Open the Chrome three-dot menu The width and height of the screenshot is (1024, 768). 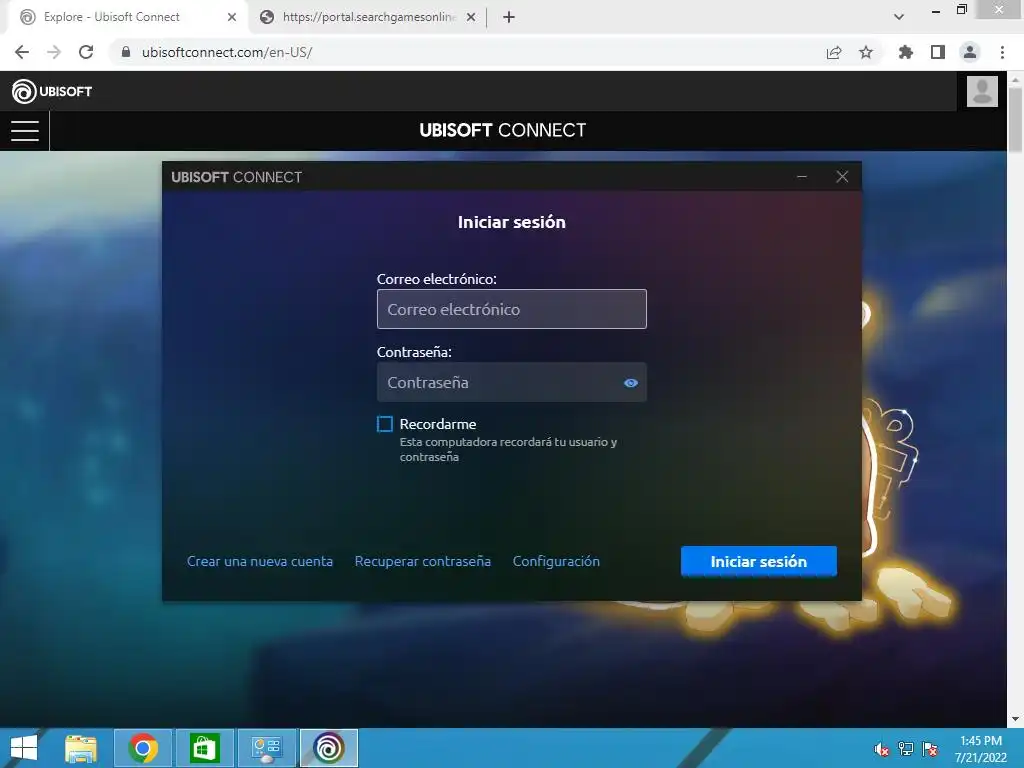coord(1002,52)
